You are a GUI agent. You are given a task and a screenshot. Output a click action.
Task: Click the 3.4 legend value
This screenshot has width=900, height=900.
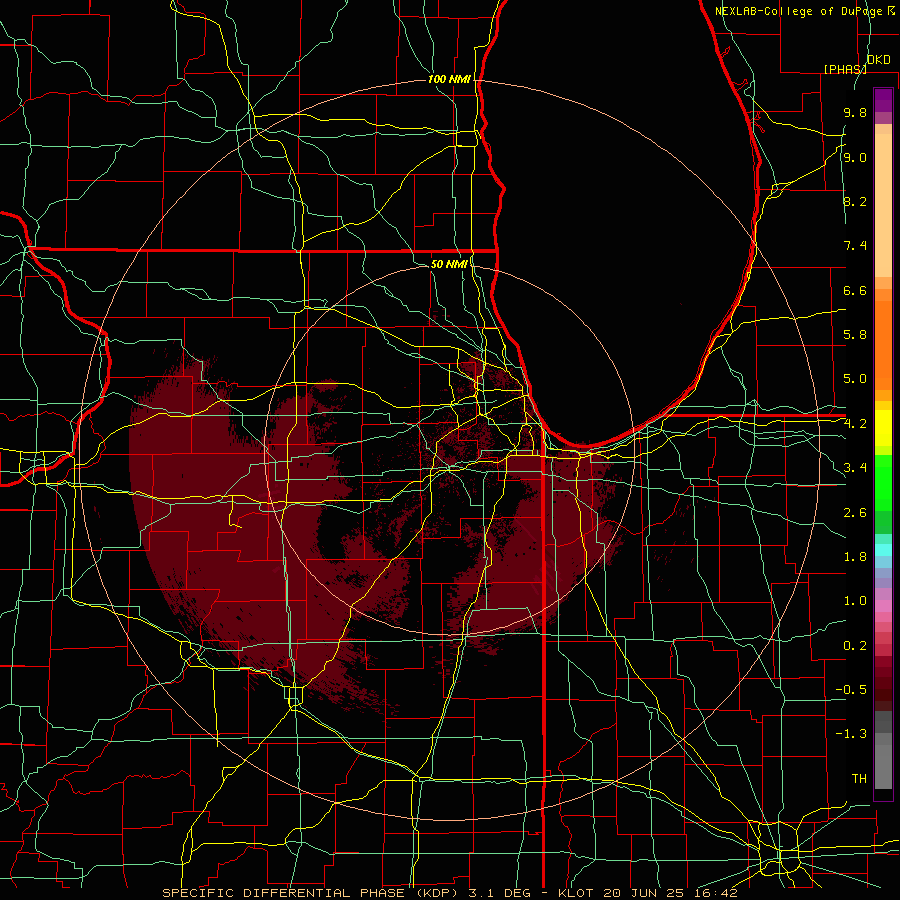tap(855, 468)
